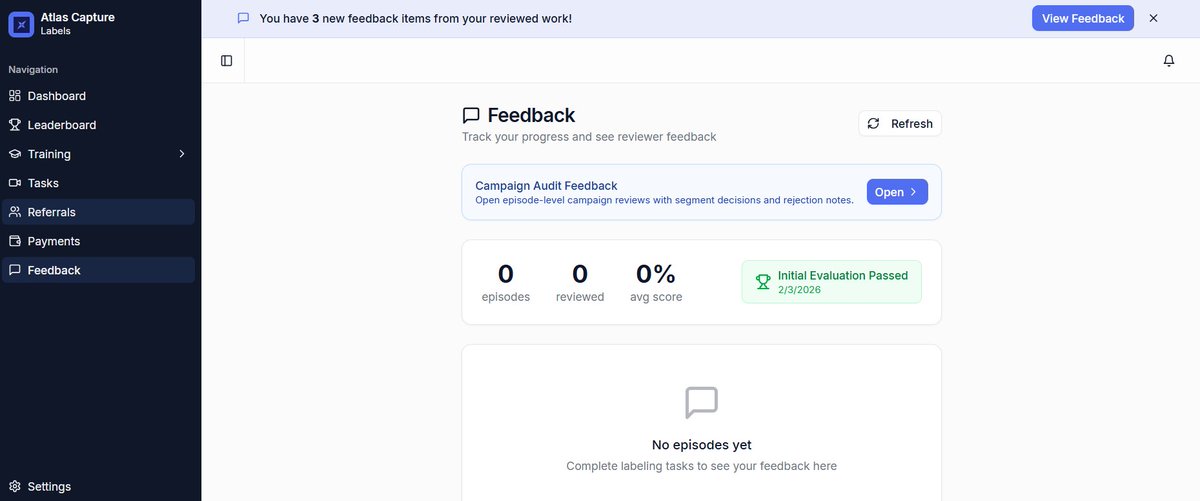The width and height of the screenshot is (1200, 501).
Task: Click the 0 reviewed stat
Action: [580, 282]
